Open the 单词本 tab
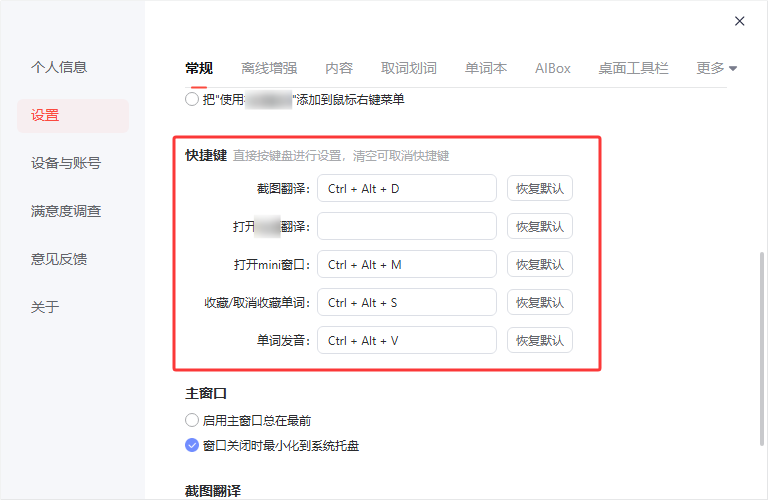This screenshot has width=768, height=500. (486, 68)
